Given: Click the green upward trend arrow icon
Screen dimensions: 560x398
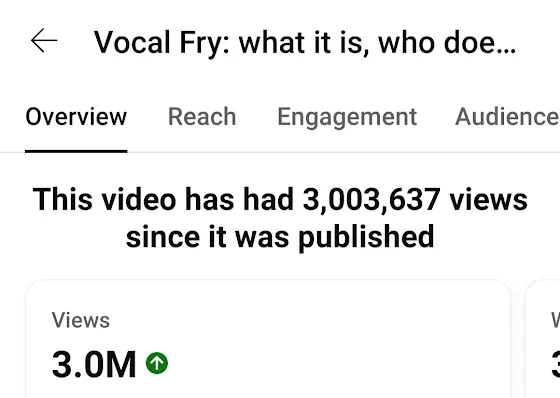Looking at the screenshot, I should tap(157, 363).
